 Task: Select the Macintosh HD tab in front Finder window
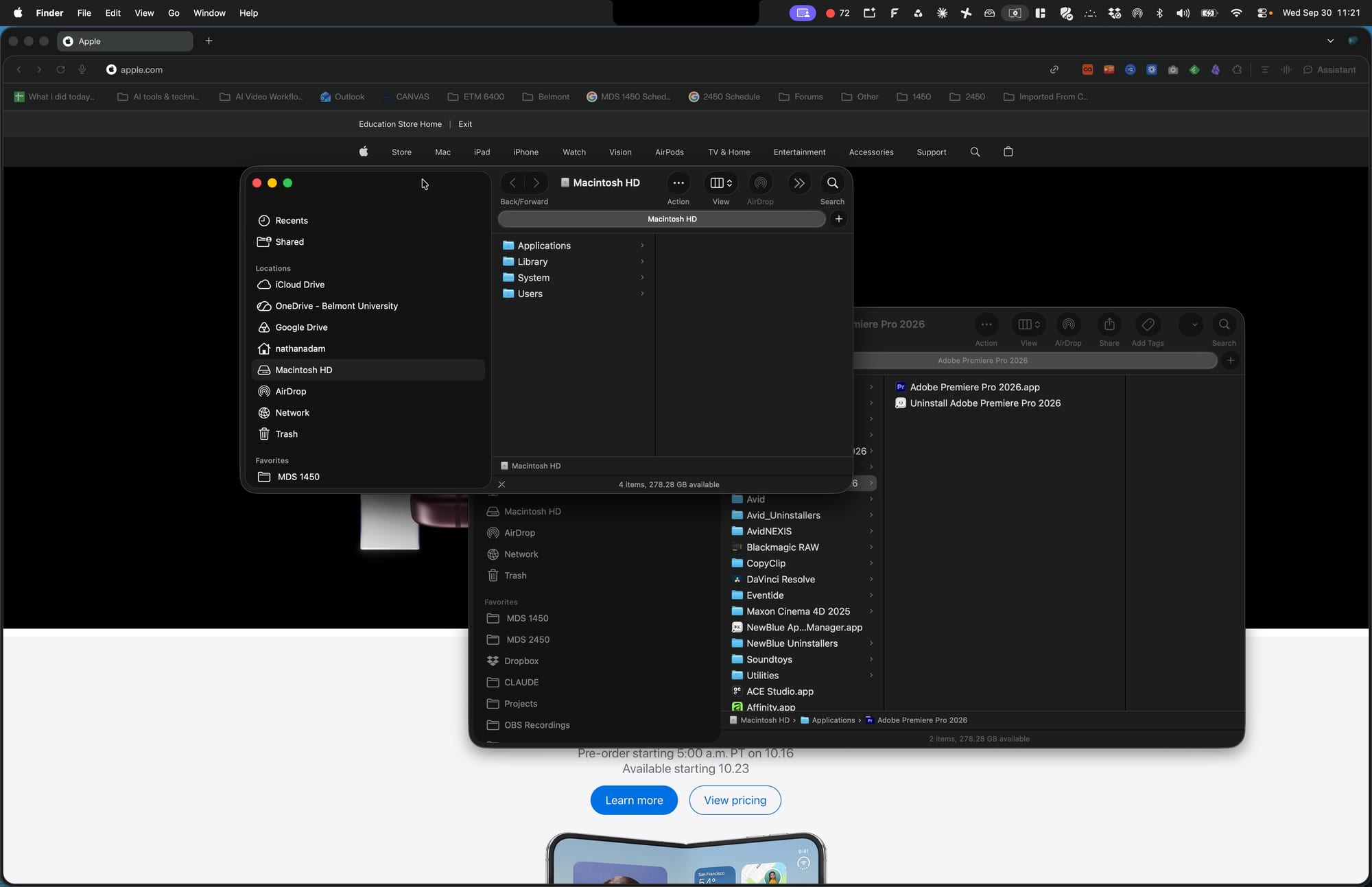point(661,219)
